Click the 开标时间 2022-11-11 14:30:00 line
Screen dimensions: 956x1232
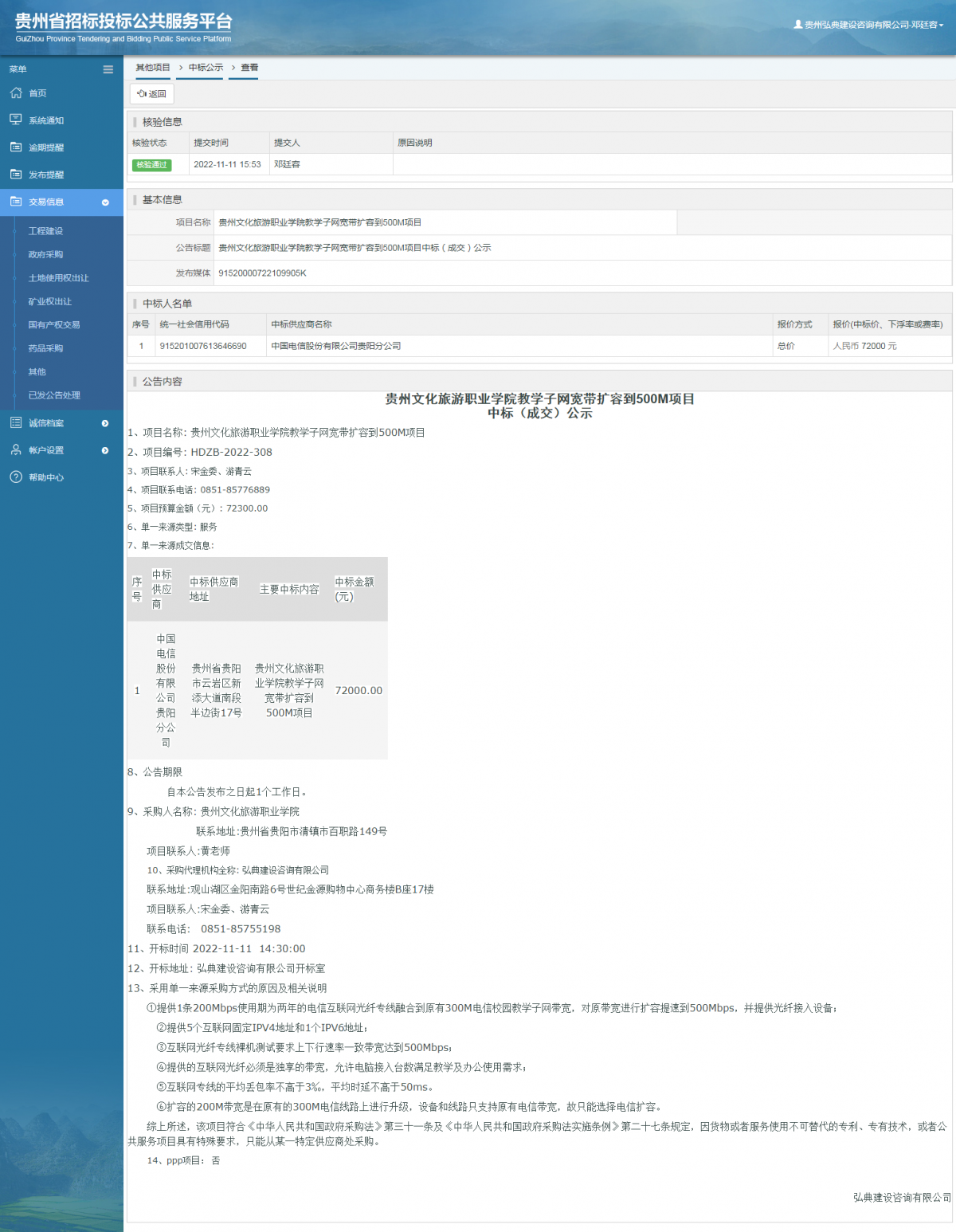(217, 949)
